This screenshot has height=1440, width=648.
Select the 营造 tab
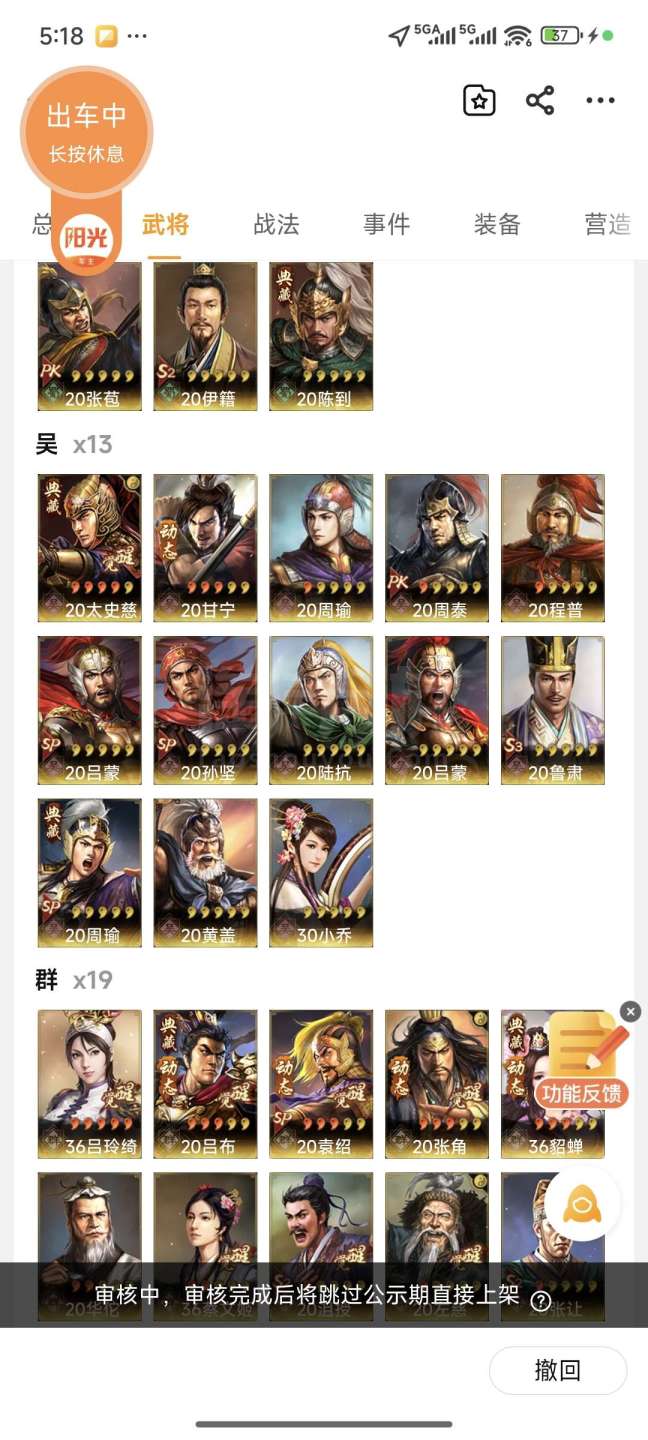coord(607,224)
